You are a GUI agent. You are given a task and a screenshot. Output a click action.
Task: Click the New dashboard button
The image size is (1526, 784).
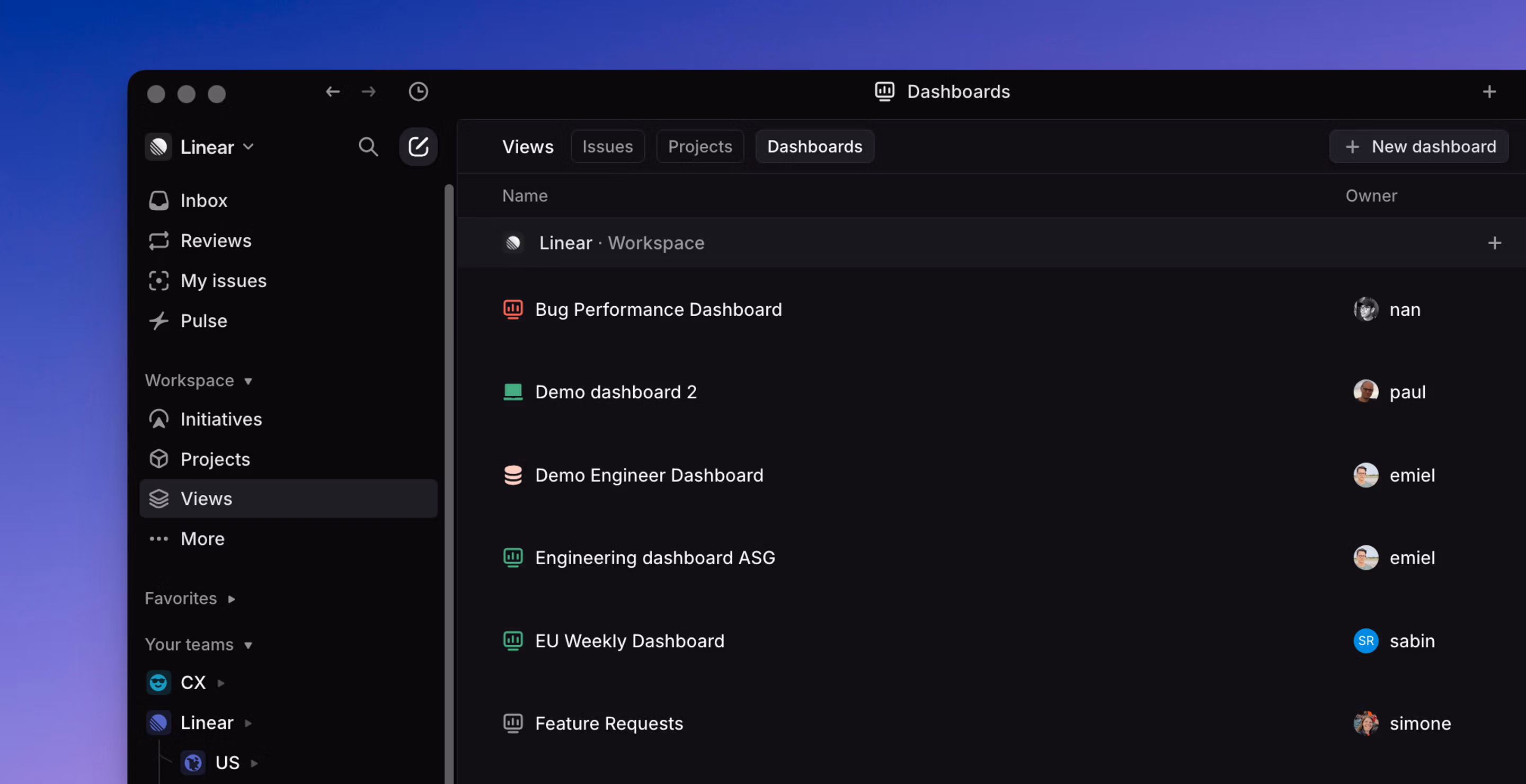[x=1419, y=147]
